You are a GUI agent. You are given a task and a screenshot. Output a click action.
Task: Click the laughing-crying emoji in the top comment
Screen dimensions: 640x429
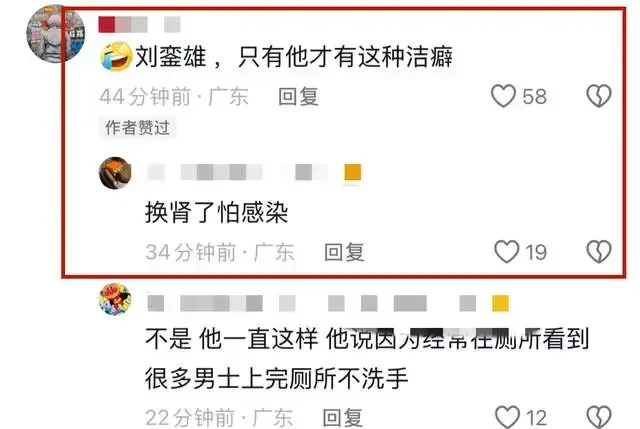click(x=116, y=56)
